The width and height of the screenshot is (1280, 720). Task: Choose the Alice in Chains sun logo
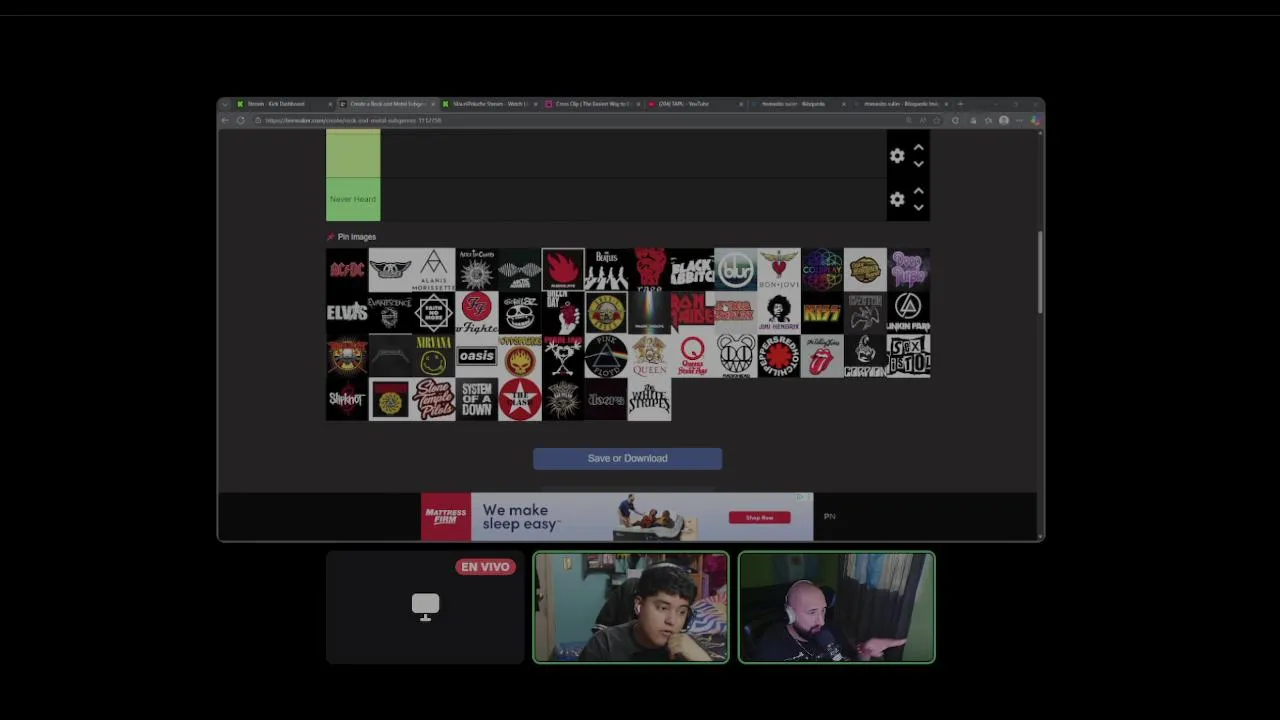(477, 270)
